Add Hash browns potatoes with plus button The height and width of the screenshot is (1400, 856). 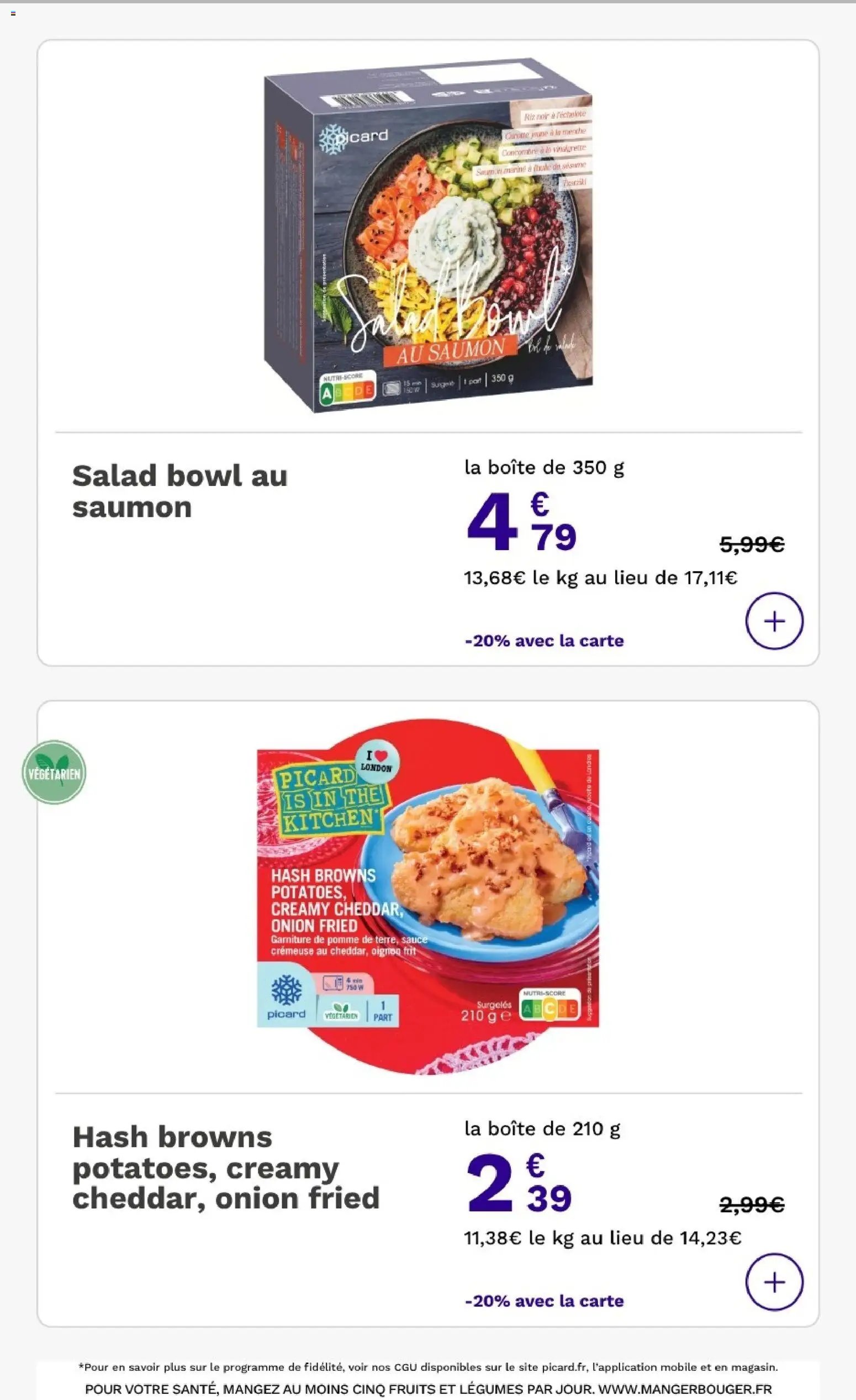(x=774, y=1282)
